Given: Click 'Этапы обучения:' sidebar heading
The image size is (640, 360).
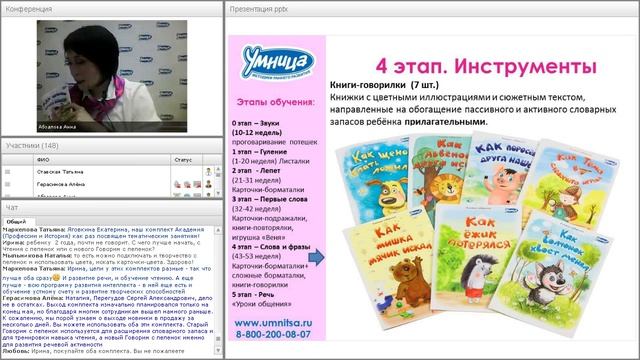Looking at the screenshot, I should coord(276,102).
